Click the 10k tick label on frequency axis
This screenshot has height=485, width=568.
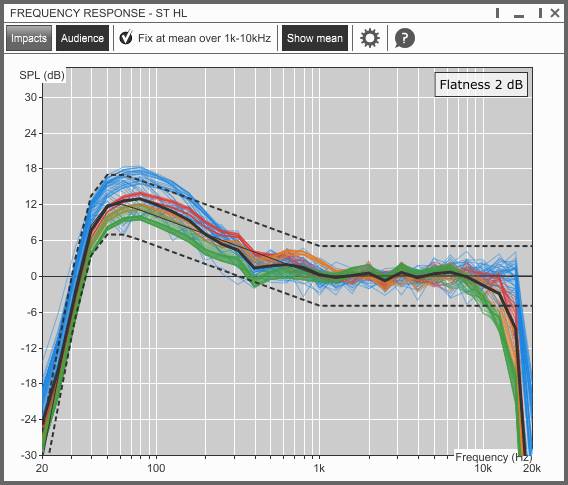[x=483, y=468]
